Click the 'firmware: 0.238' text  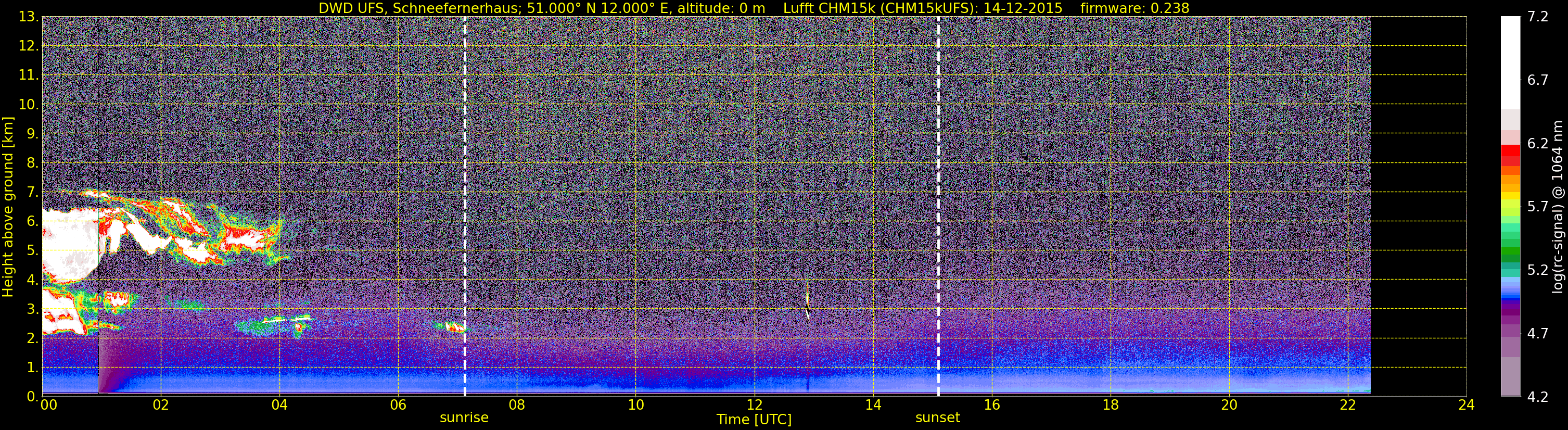(x=1134, y=8)
